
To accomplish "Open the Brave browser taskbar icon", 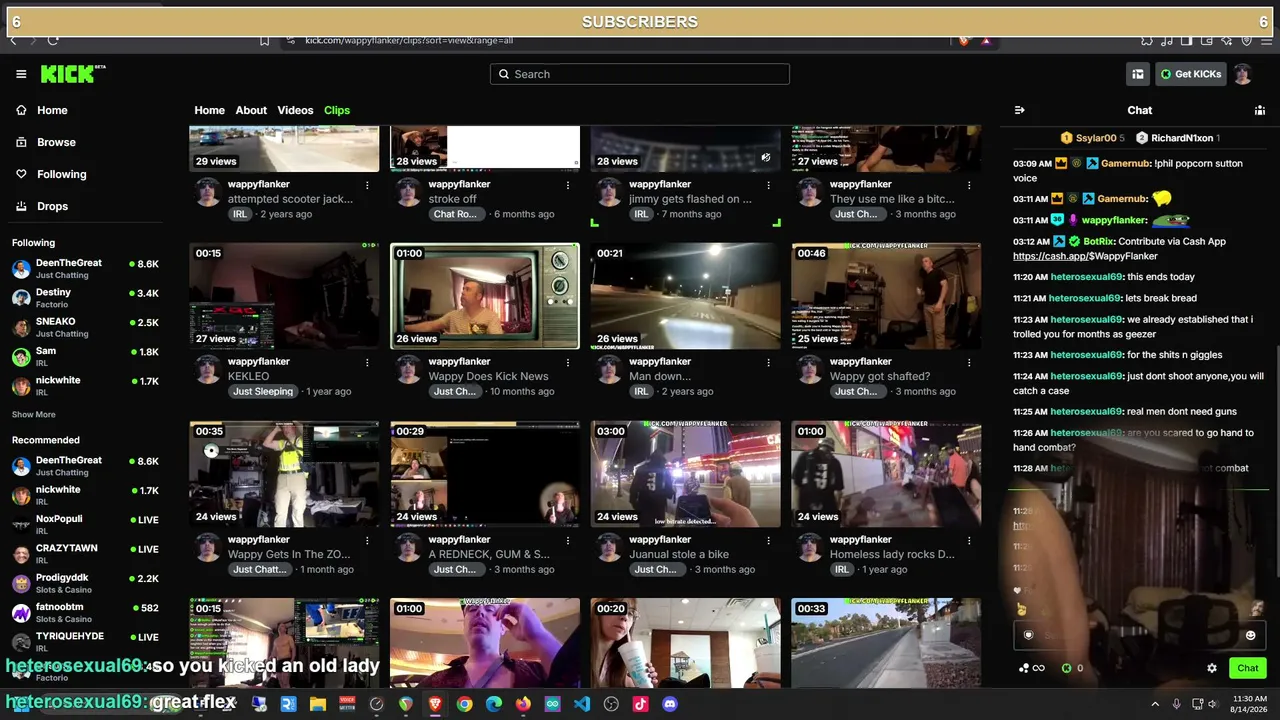I will click(x=435, y=704).
